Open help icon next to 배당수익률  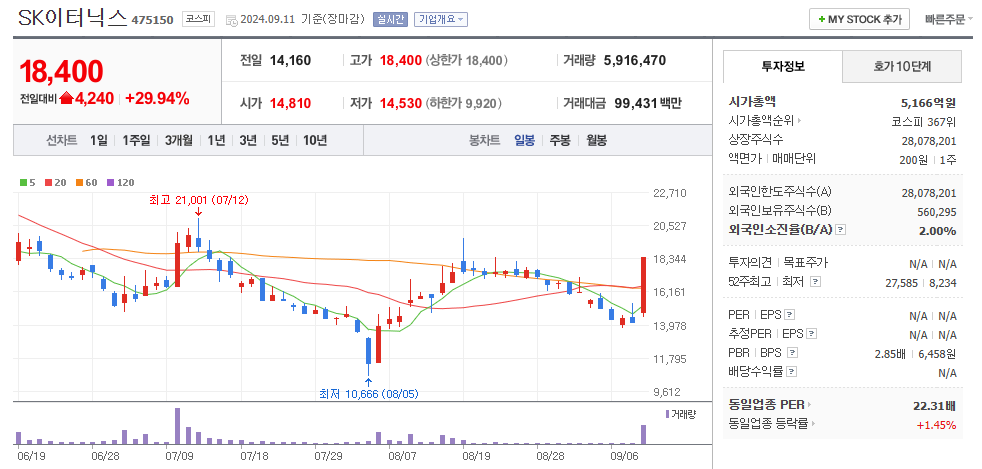pyautogui.click(x=791, y=372)
